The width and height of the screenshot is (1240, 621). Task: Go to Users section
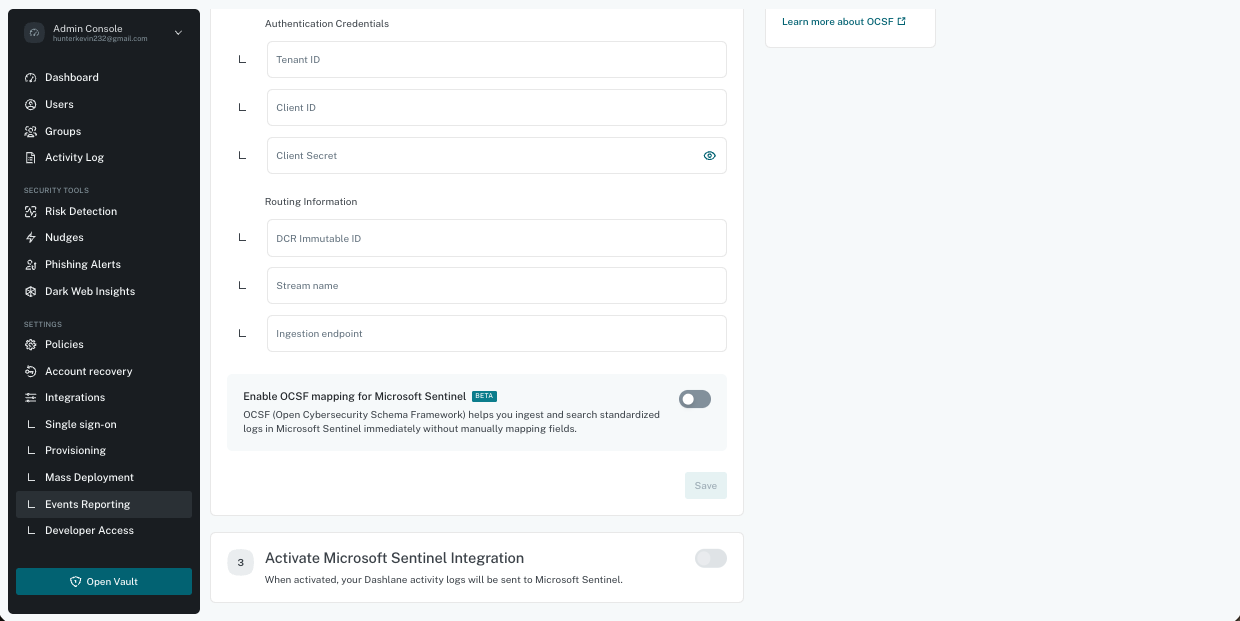(104, 104)
